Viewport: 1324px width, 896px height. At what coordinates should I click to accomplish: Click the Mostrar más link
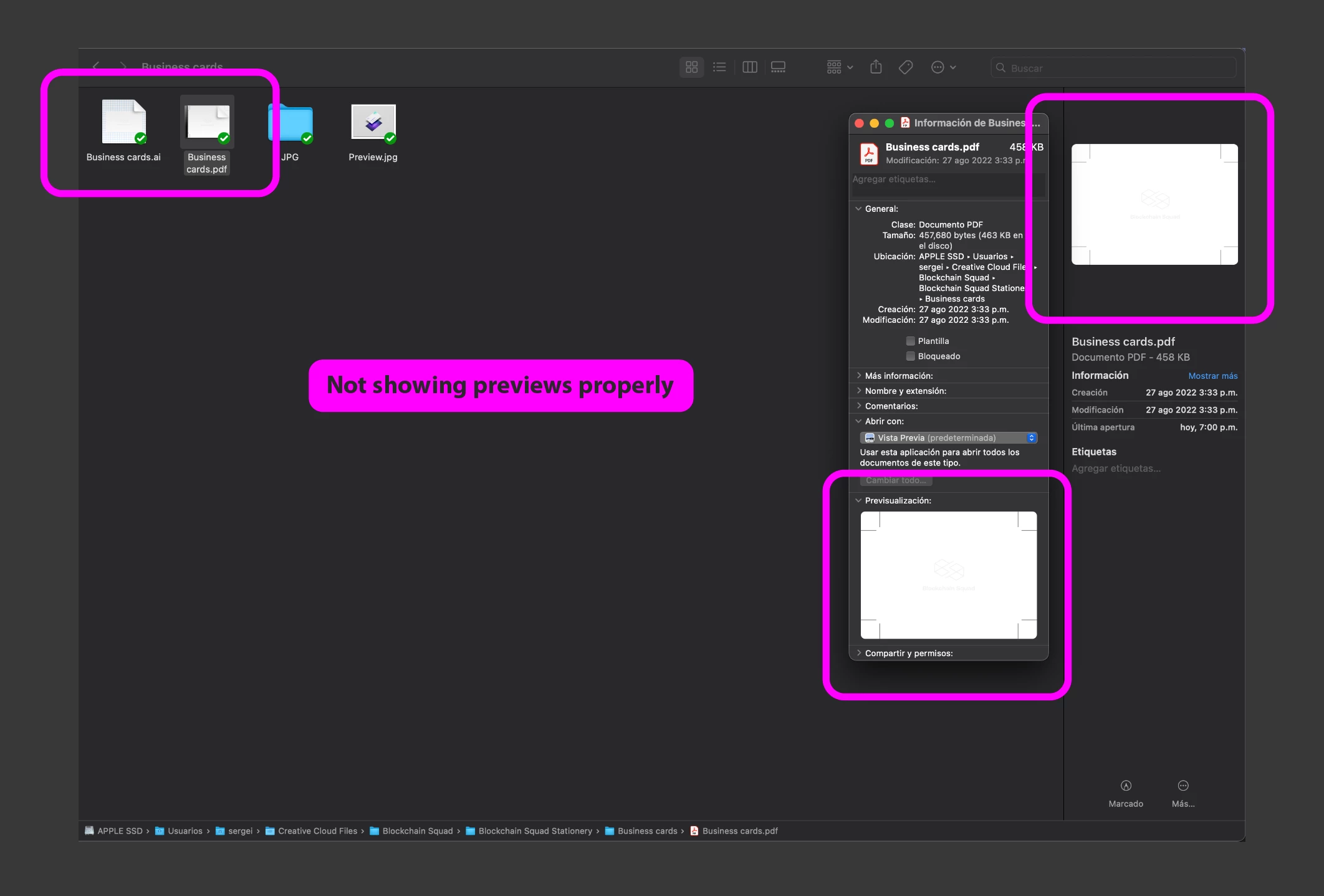tap(1212, 376)
